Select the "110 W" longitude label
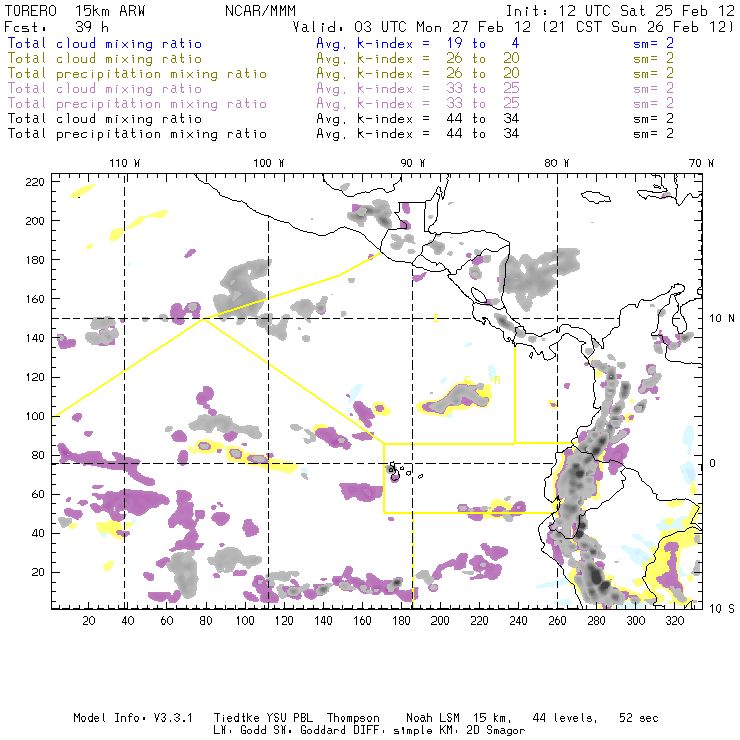This screenshot has height=740, width=740. (125, 163)
